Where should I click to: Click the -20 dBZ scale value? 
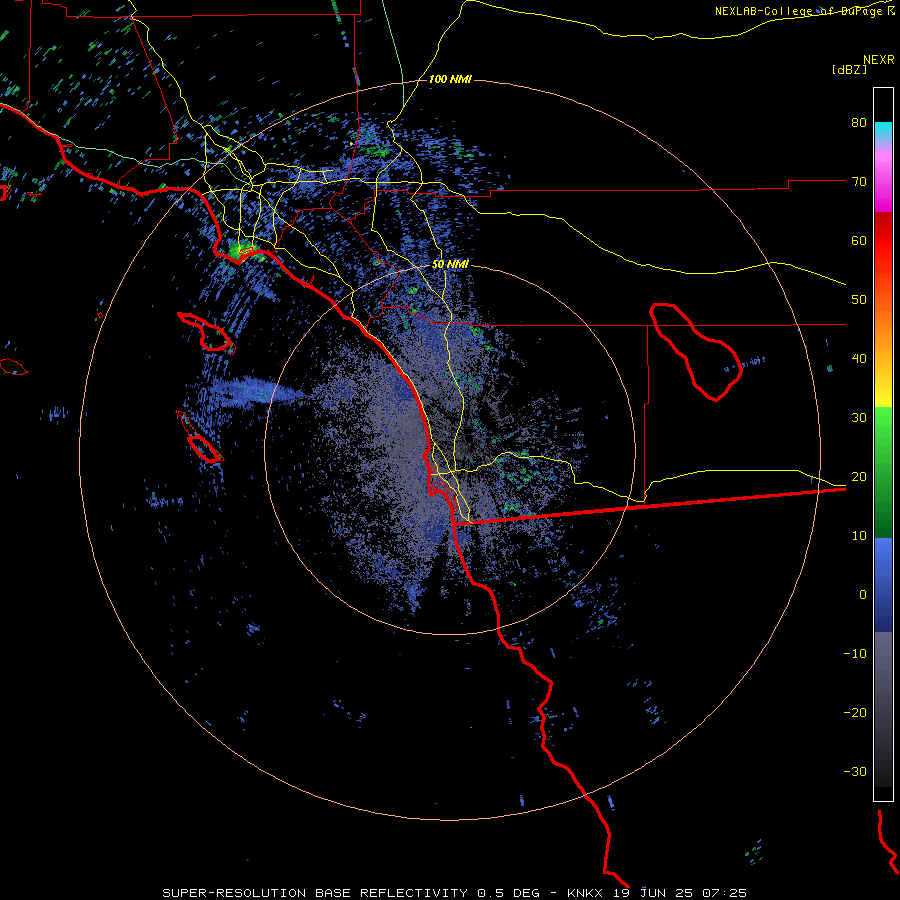pyautogui.click(x=855, y=713)
